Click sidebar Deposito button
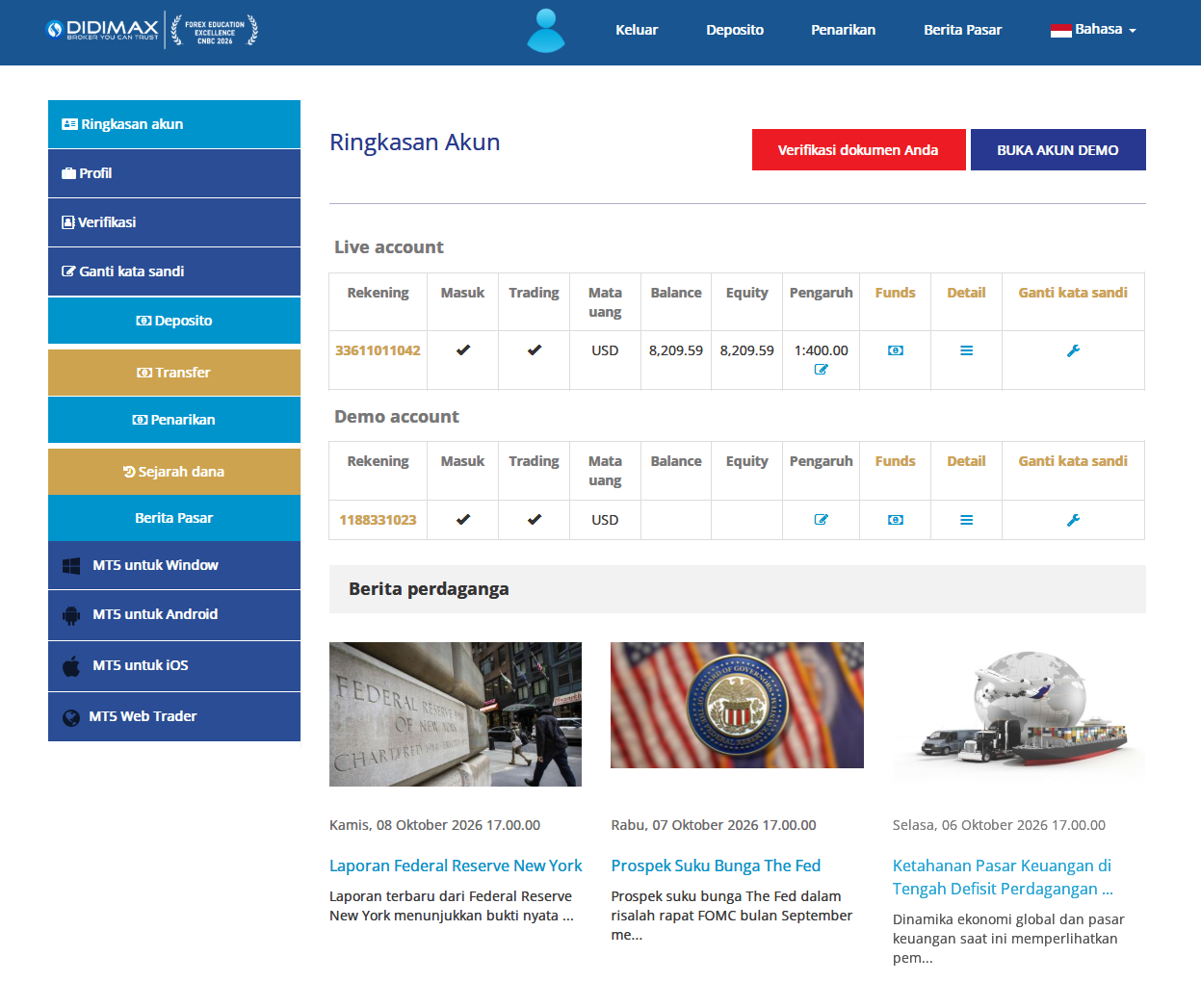Screen dimensions: 1201x1008 (174, 321)
